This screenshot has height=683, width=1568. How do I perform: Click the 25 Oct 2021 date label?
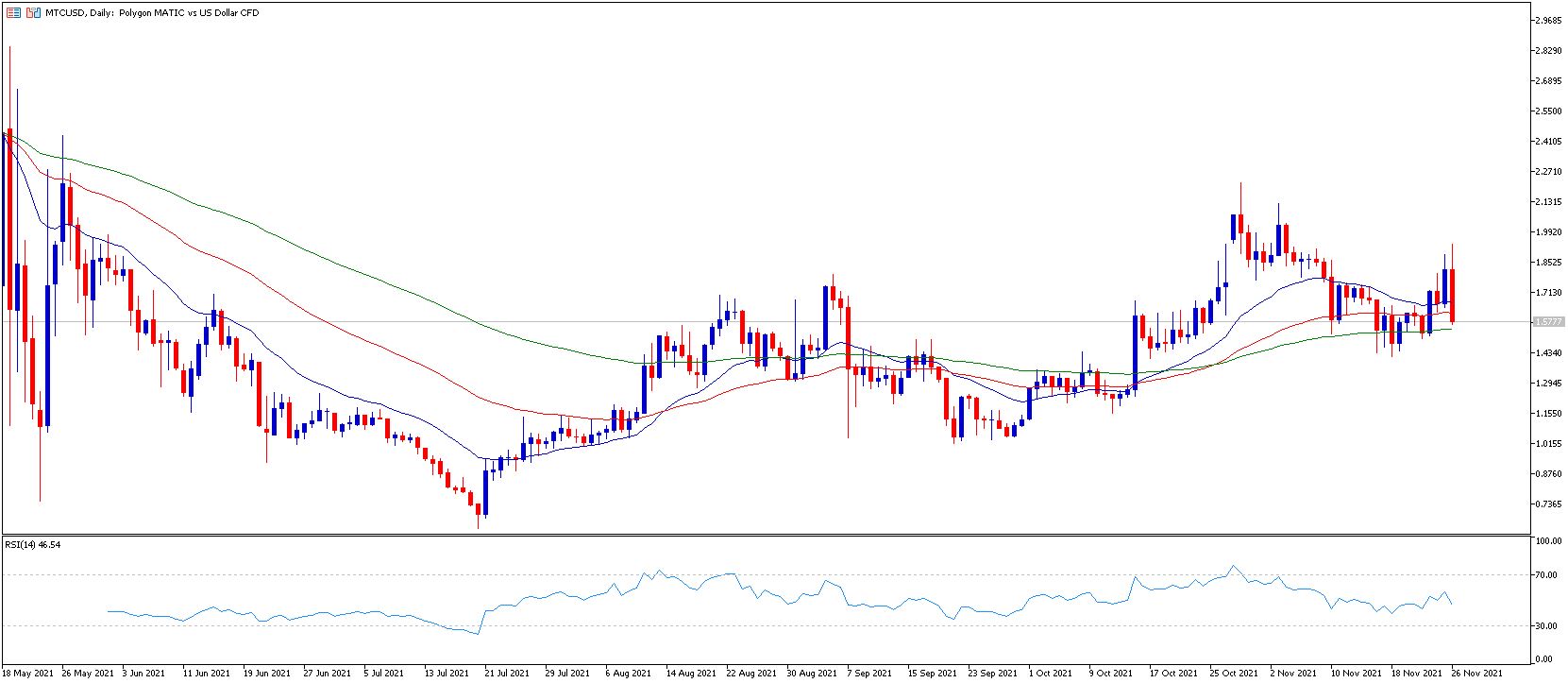1232,674
